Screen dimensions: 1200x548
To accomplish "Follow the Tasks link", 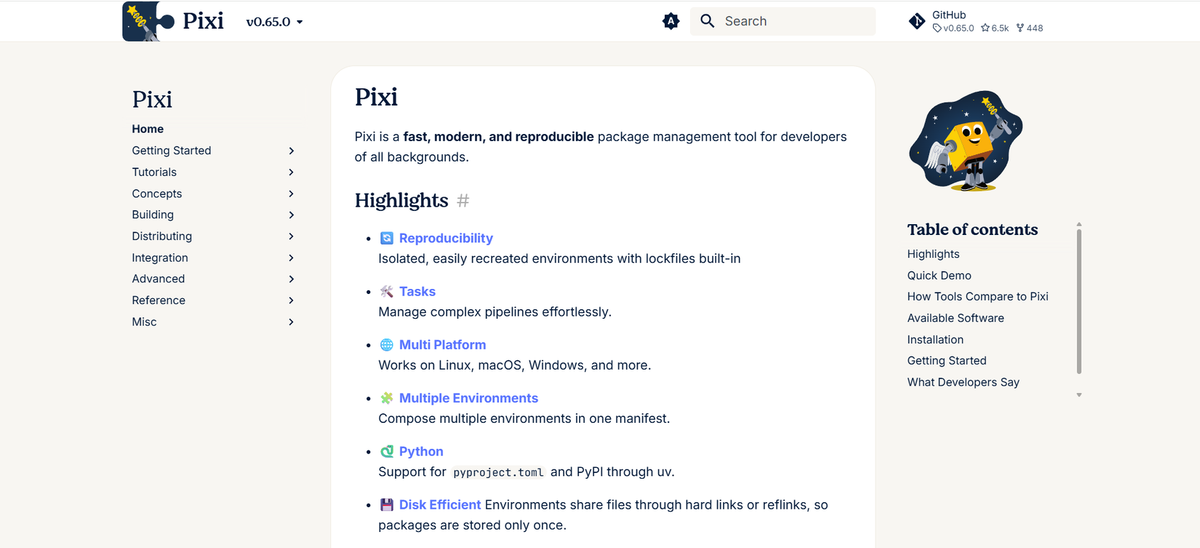I will [417, 291].
